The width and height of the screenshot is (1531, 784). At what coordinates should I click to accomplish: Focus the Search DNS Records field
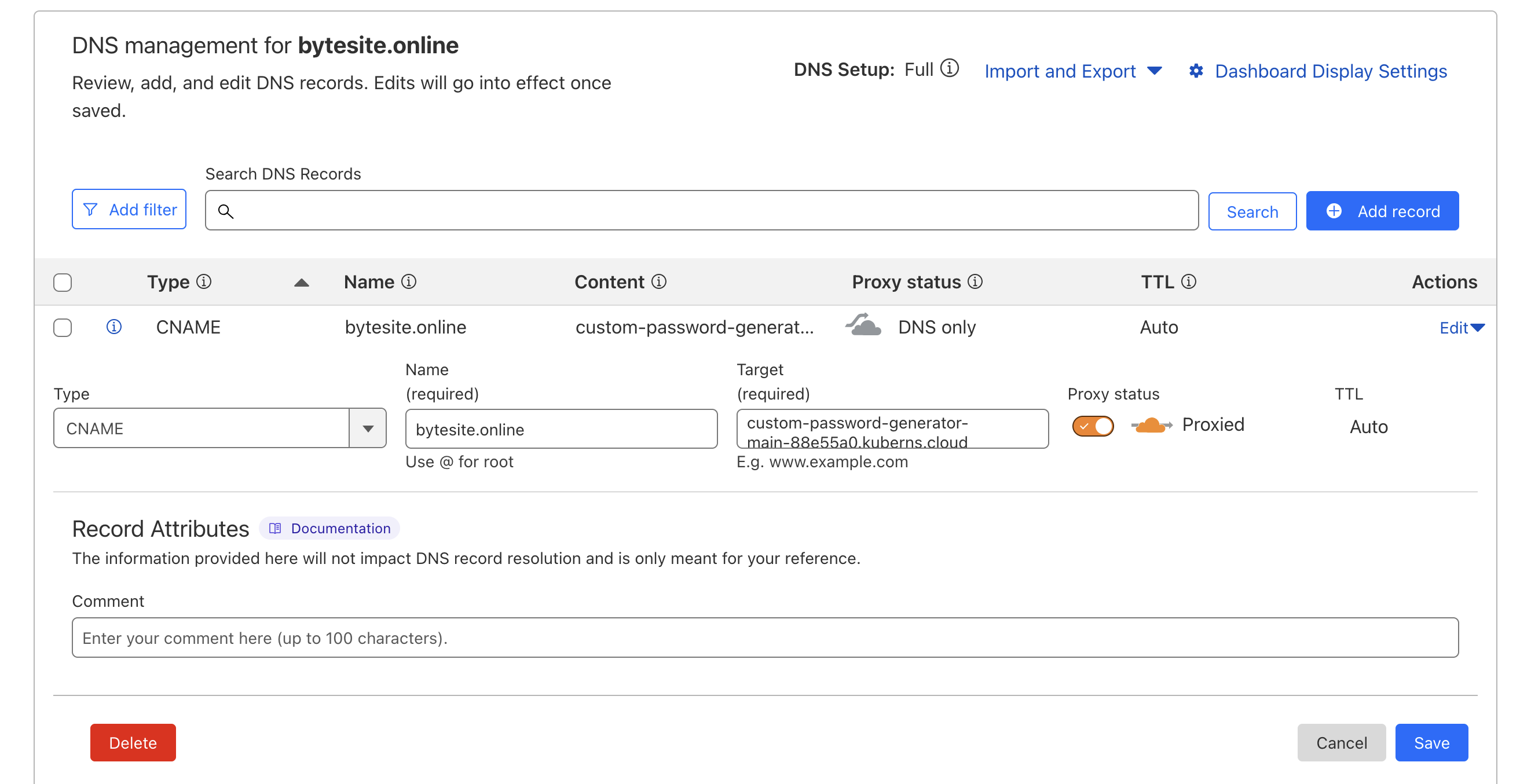[701, 210]
